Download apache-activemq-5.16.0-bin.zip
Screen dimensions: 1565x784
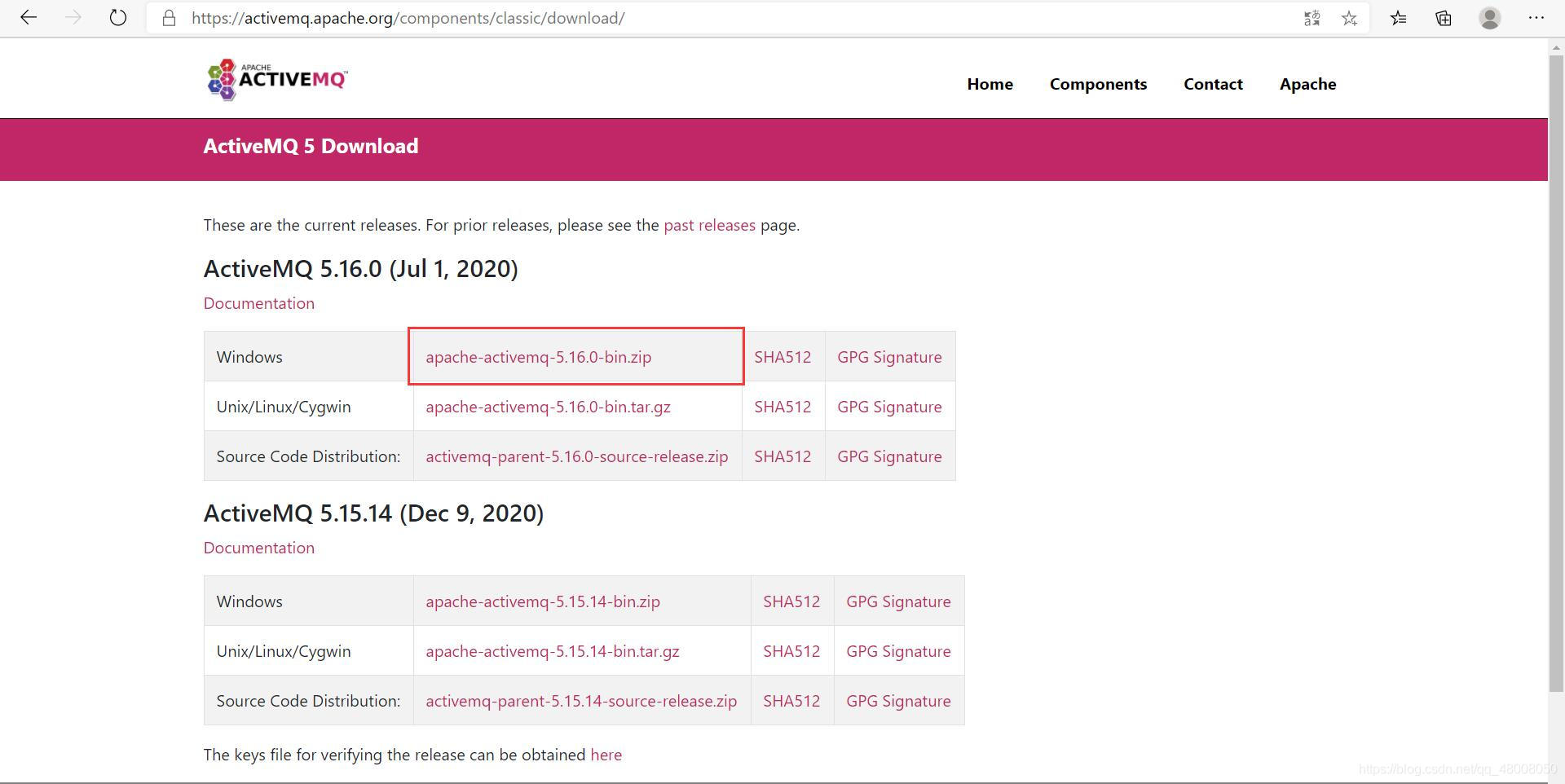(538, 357)
